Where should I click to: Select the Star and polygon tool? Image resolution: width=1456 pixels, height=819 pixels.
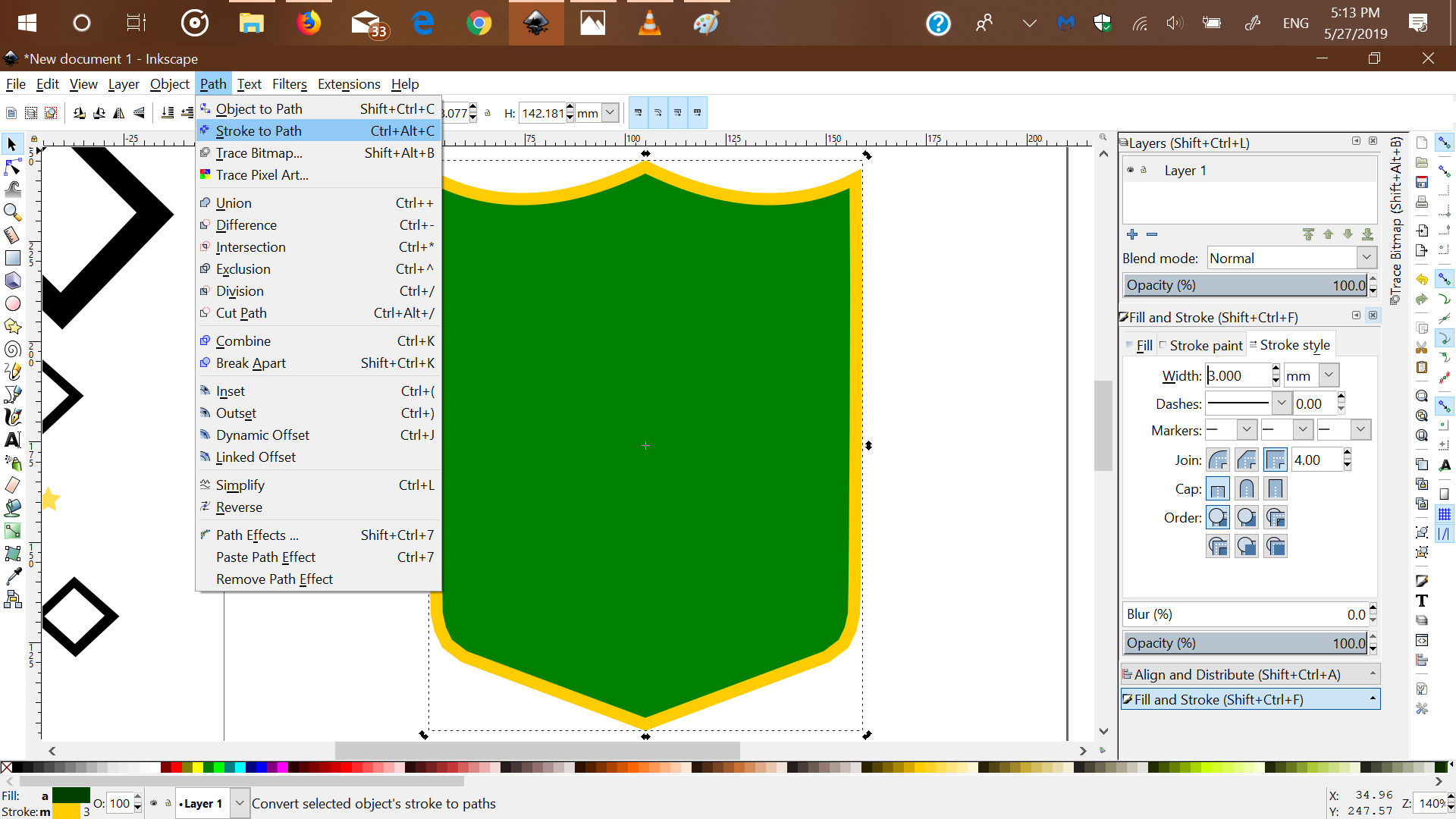tap(13, 326)
